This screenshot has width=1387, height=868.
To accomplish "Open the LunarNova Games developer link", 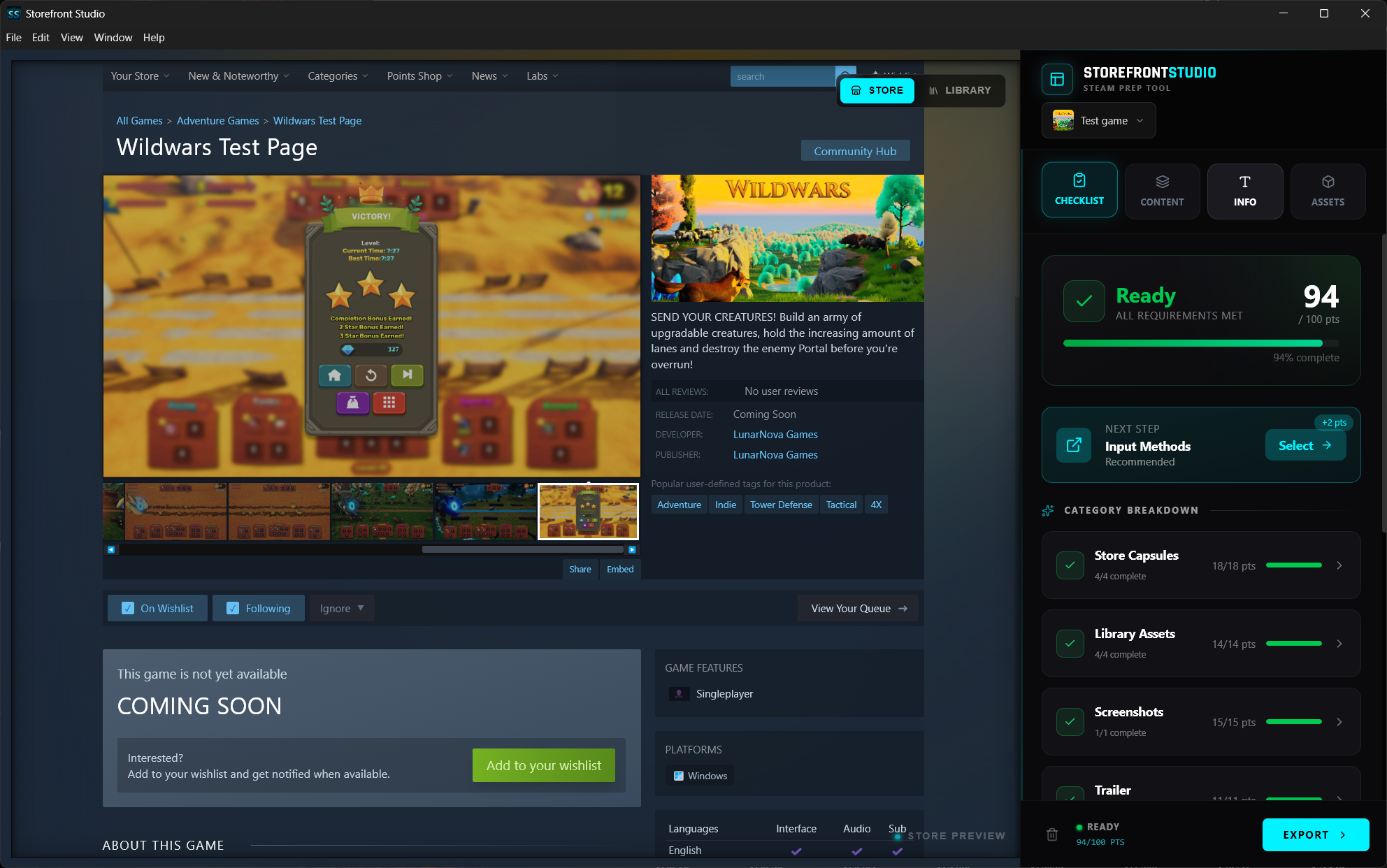I will coord(775,435).
